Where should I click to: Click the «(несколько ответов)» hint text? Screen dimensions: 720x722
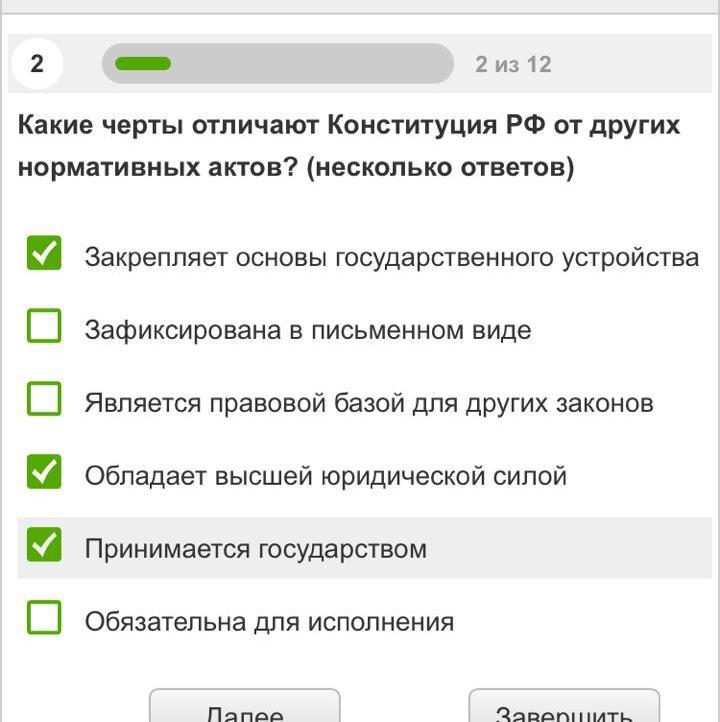point(440,167)
